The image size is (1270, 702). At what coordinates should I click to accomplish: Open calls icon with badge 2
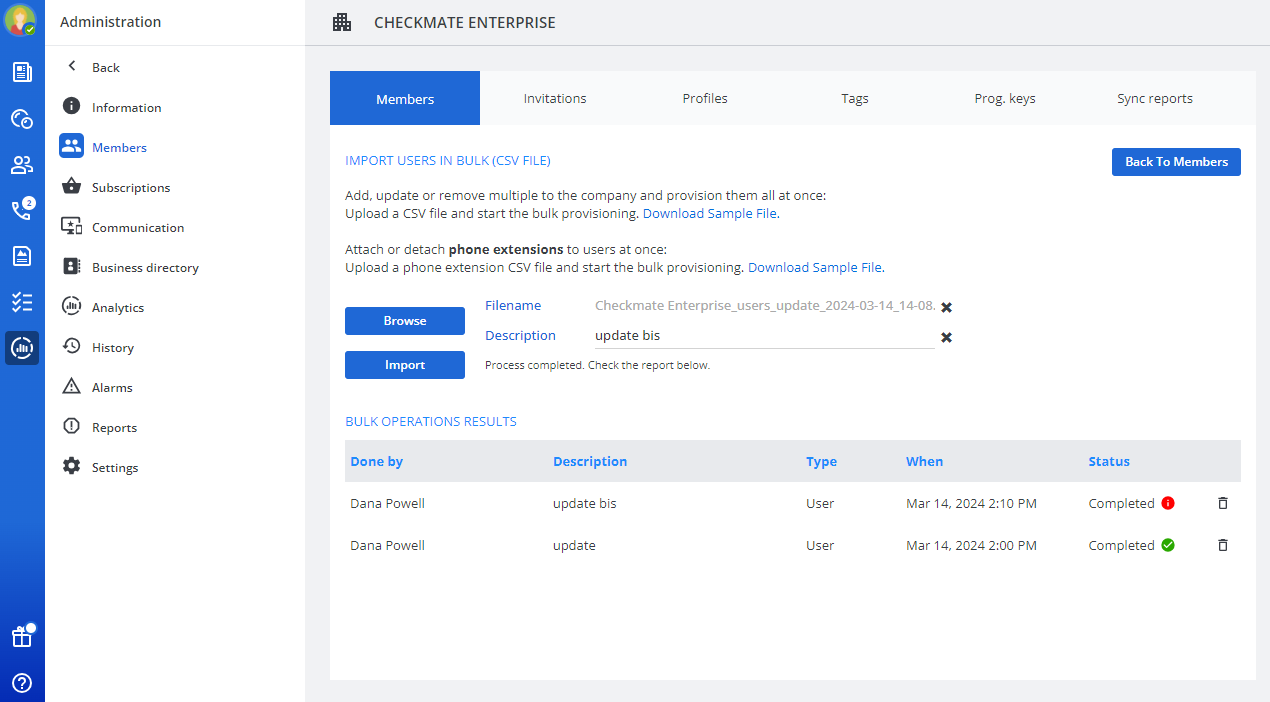[21, 210]
